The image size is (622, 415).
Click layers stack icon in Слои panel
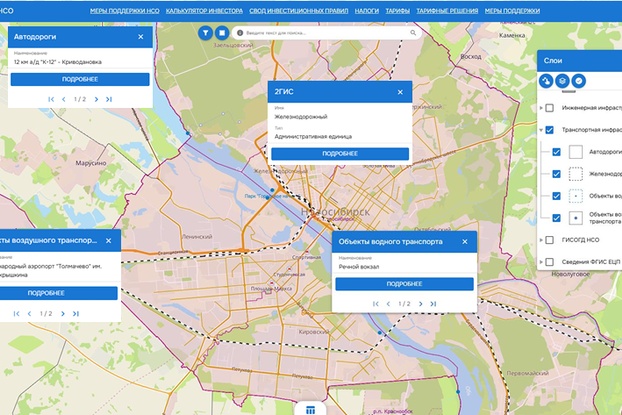[562, 81]
